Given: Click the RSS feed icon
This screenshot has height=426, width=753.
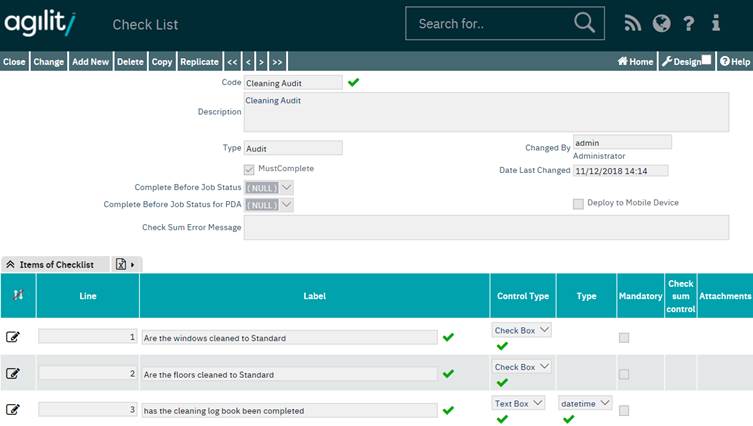Looking at the screenshot, I should [x=632, y=24].
